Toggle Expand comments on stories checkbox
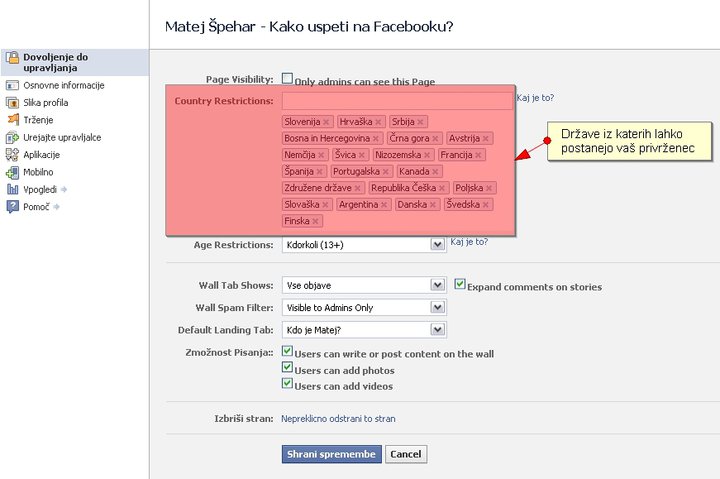720x479 pixels. [460, 284]
